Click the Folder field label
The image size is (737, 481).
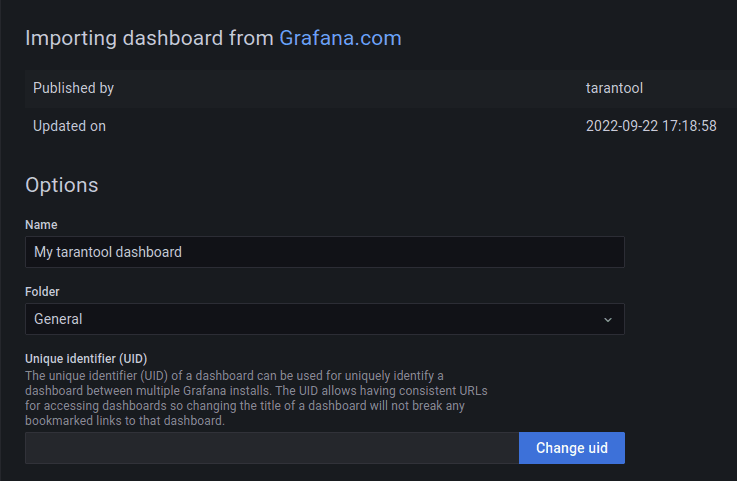point(42,292)
